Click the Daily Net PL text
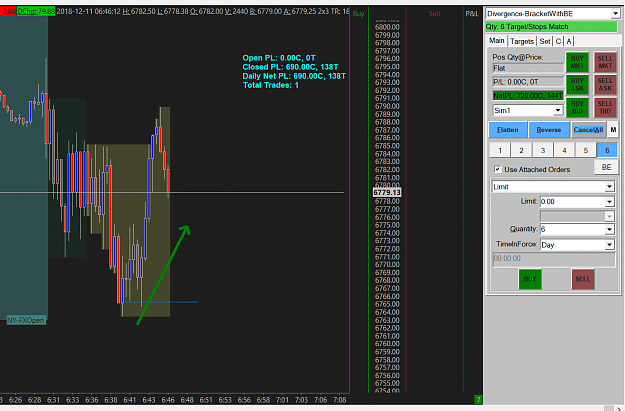The height and width of the screenshot is (411, 625). tap(294, 76)
